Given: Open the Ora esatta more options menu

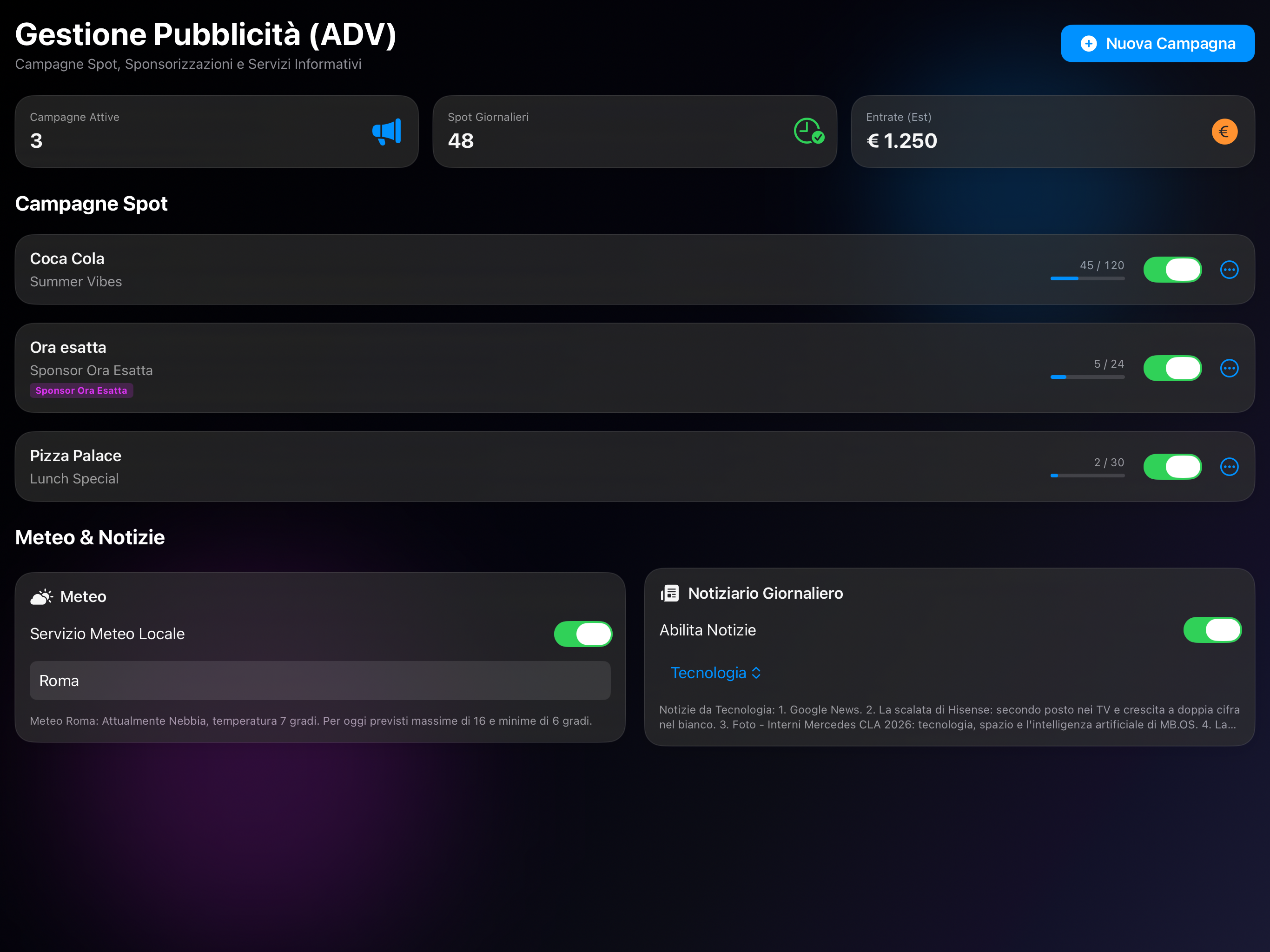Looking at the screenshot, I should point(1229,368).
